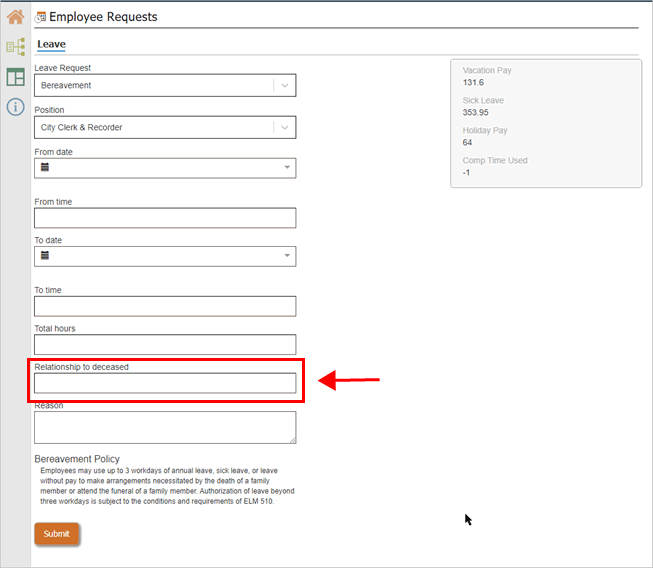This screenshot has width=653, height=568.
Task: Expand the Leave Request dropdown chevron
Action: click(x=285, y=86)
